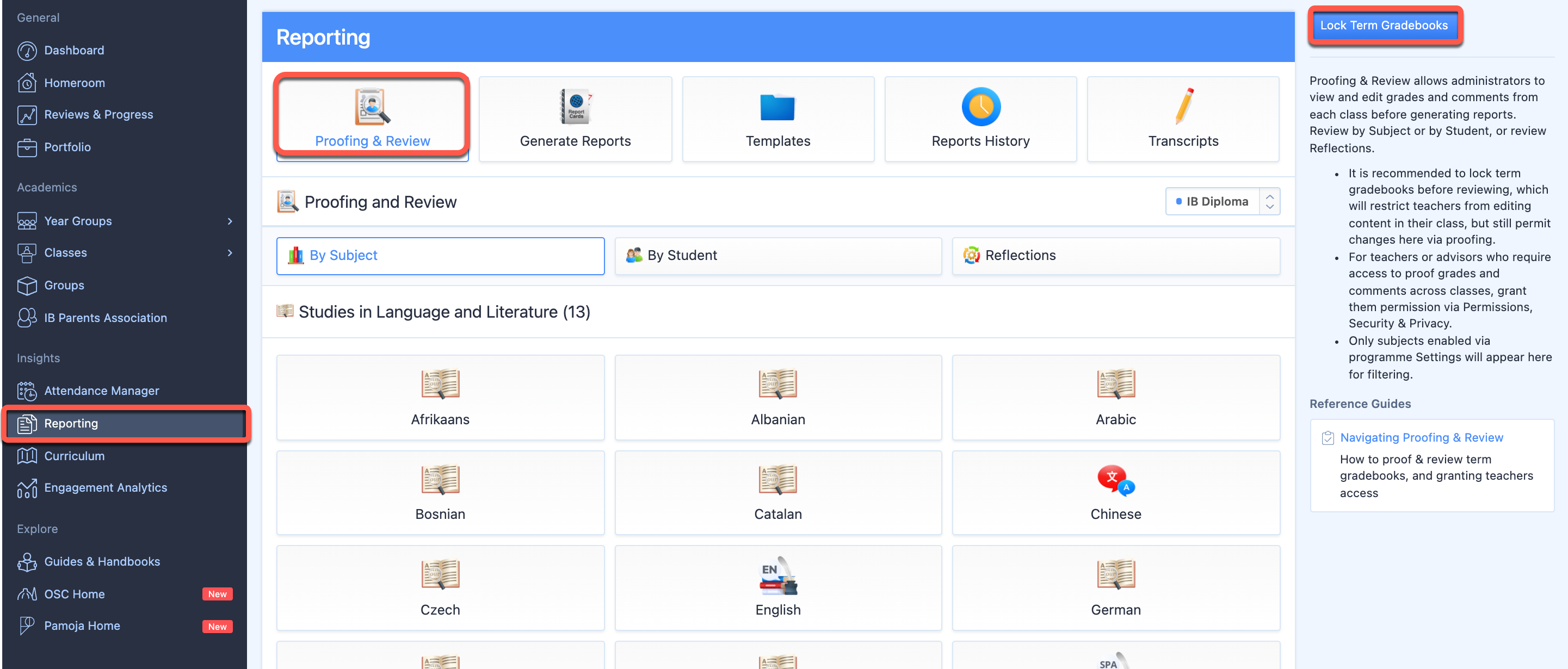This screenshot has width=1568, height=669.
Task: Activate the Proofing & Review tile
Action: 373,117
